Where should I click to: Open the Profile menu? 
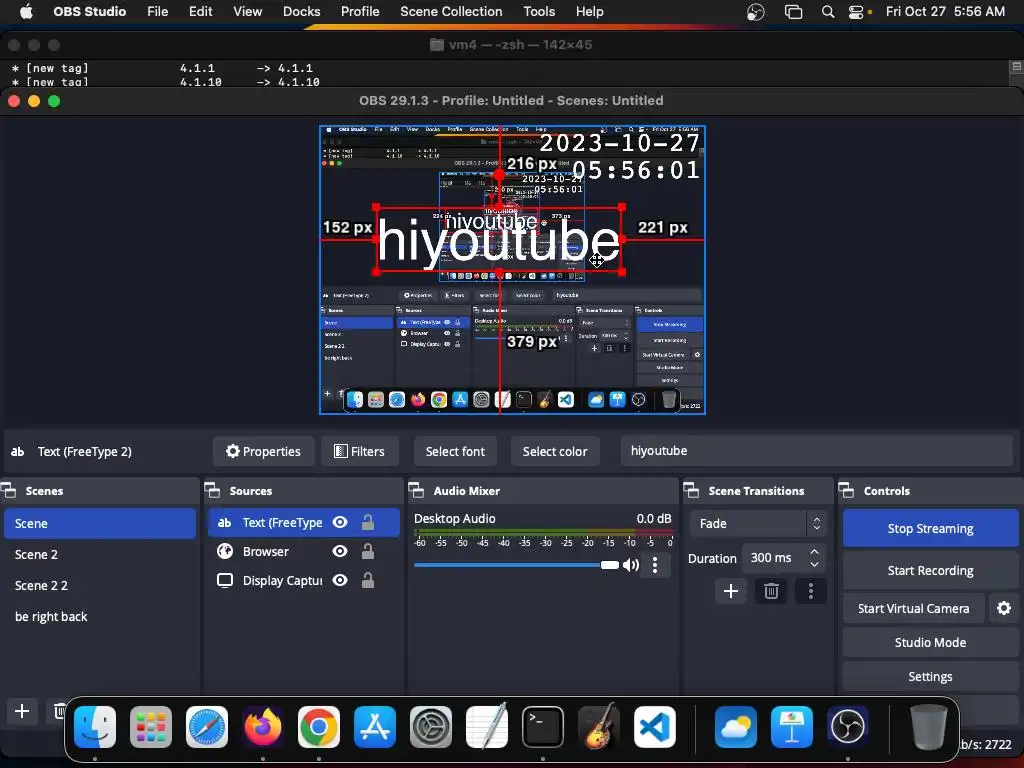click(360, 12)
